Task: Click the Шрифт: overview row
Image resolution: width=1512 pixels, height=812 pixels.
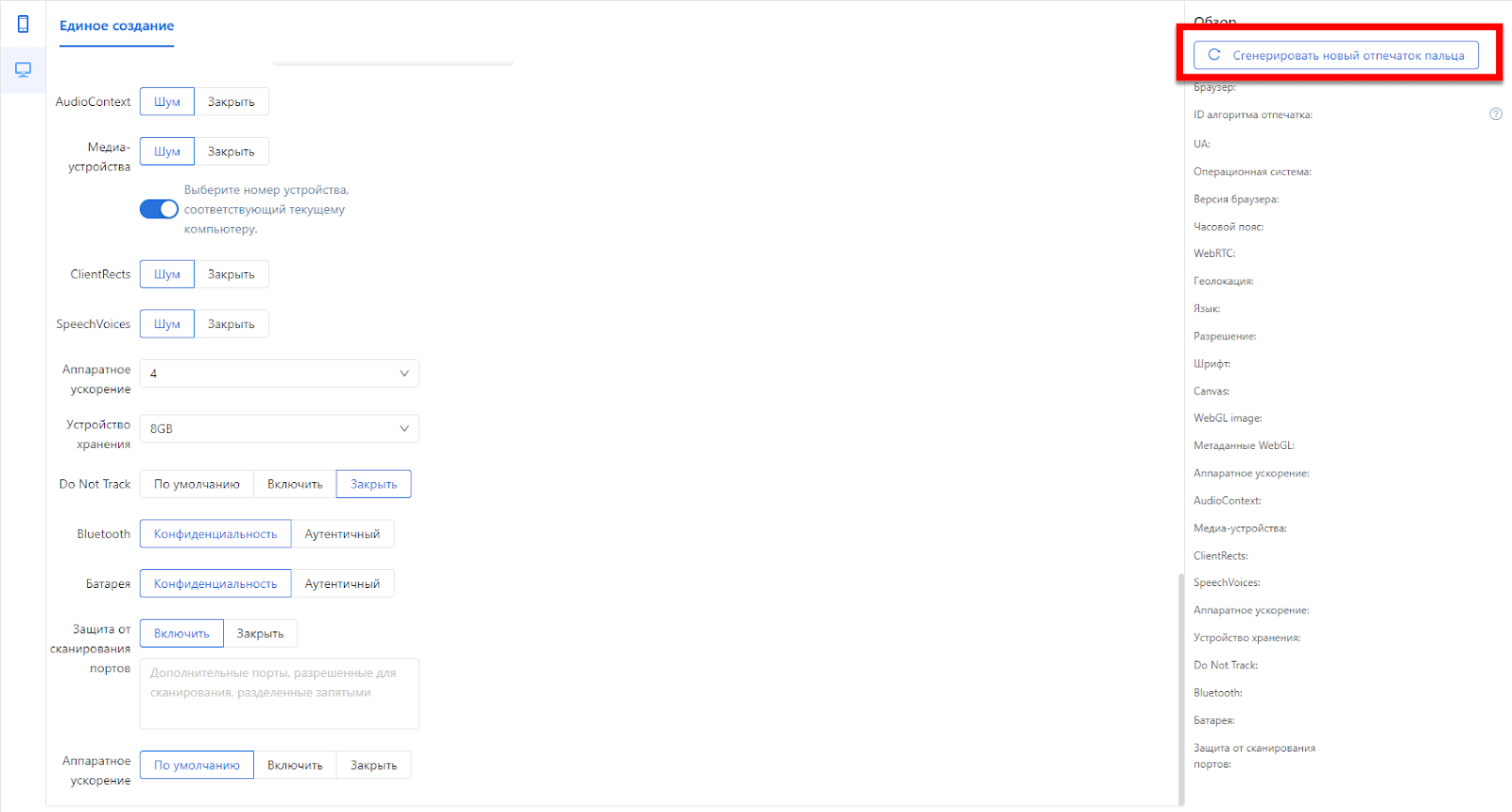Action: tap(1211, 364)
